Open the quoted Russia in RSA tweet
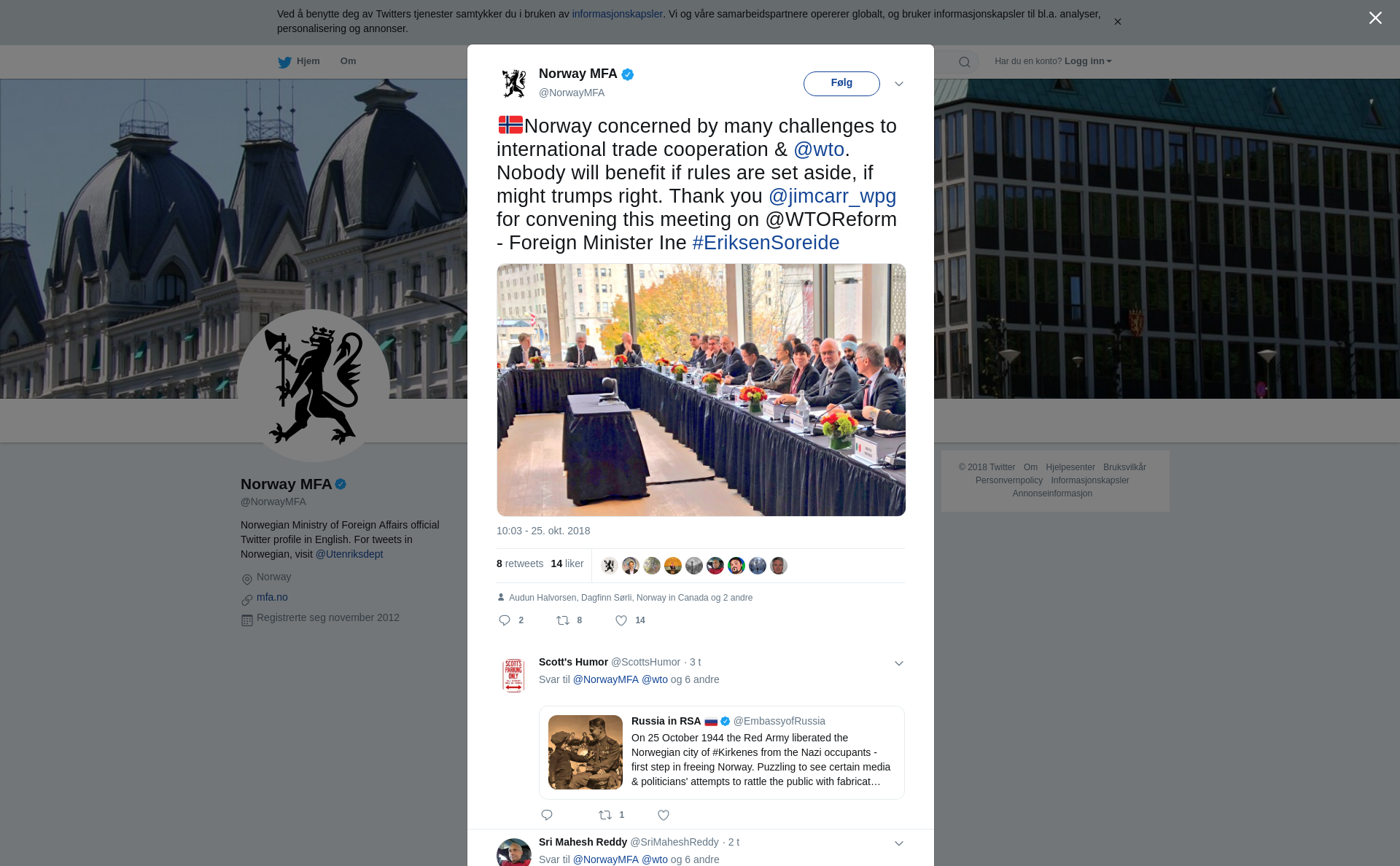This screenshot has height=866, width=1400. pyautogui.click(x=721, y=752)
